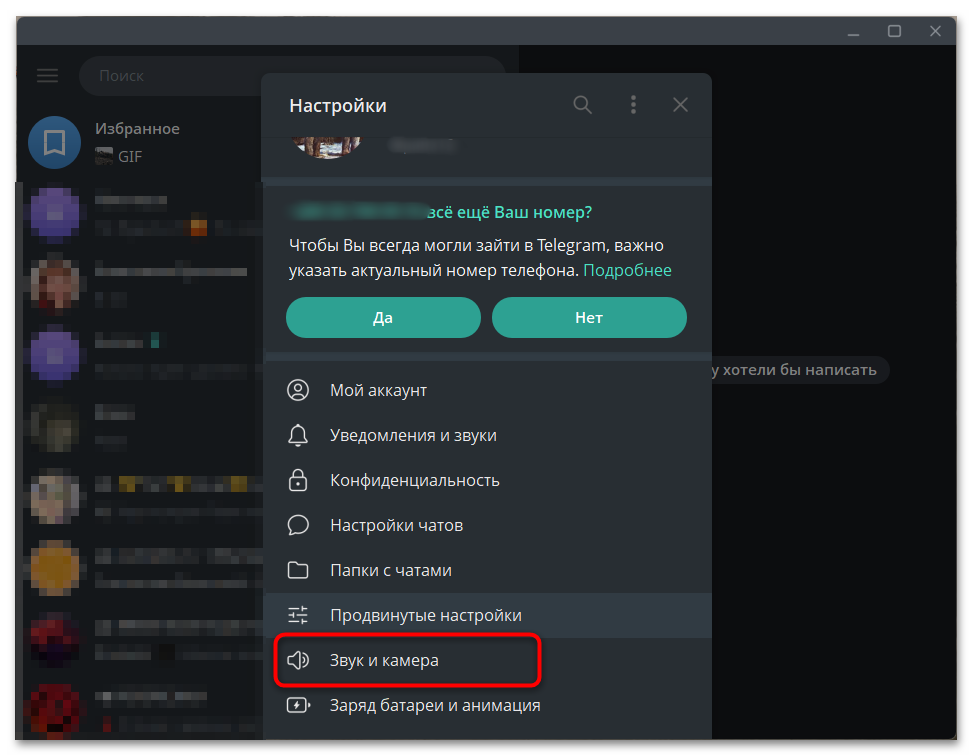Viewport: 973px width, 756px height.
Task: Open the Избранное chat in the list
Action: click(x=140, y=142)
